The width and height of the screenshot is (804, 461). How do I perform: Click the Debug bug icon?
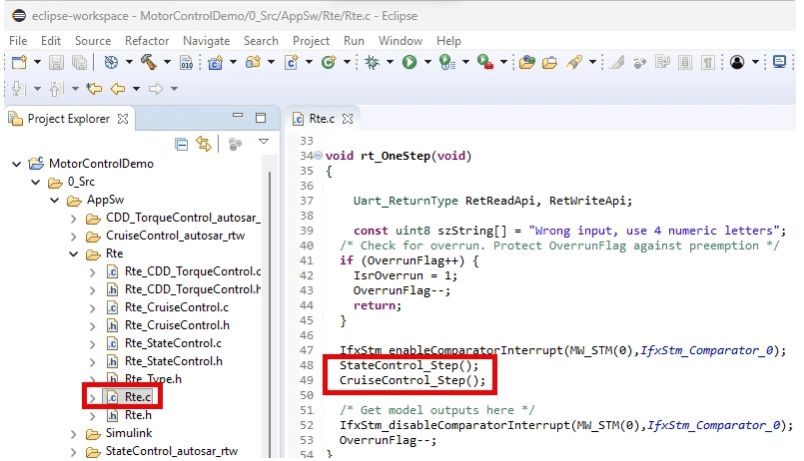371,62
